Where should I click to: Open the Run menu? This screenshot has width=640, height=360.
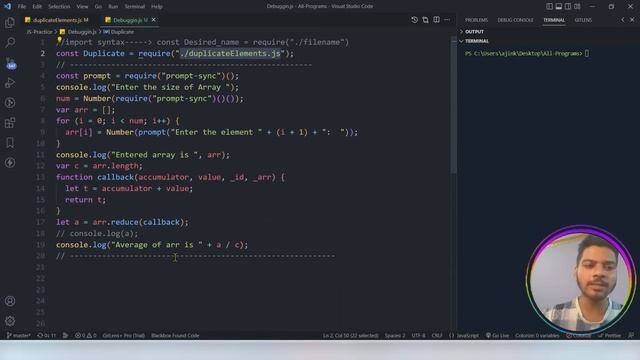coord(113,7)
